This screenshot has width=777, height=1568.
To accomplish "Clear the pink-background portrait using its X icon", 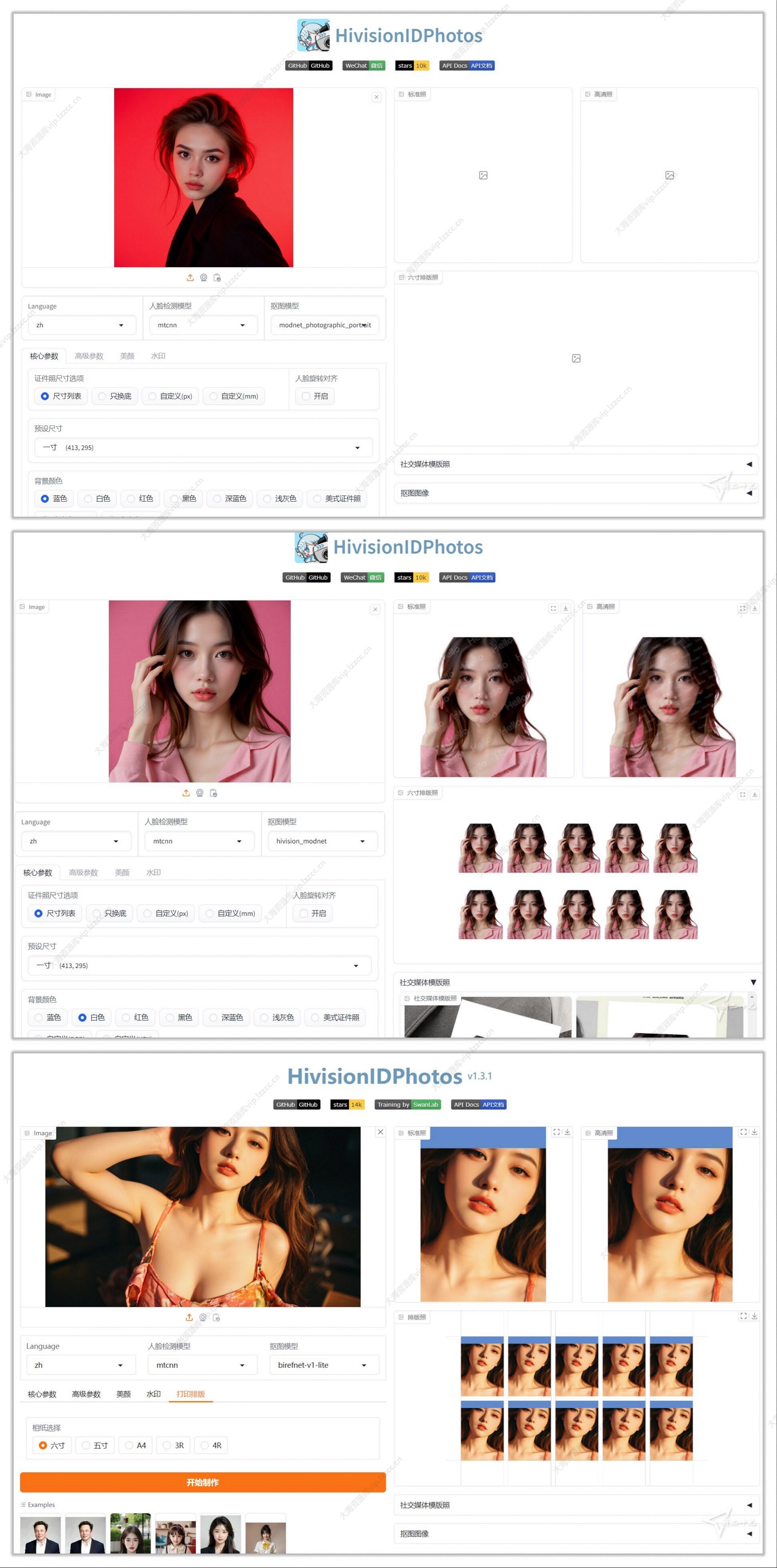I will point(375,609).
